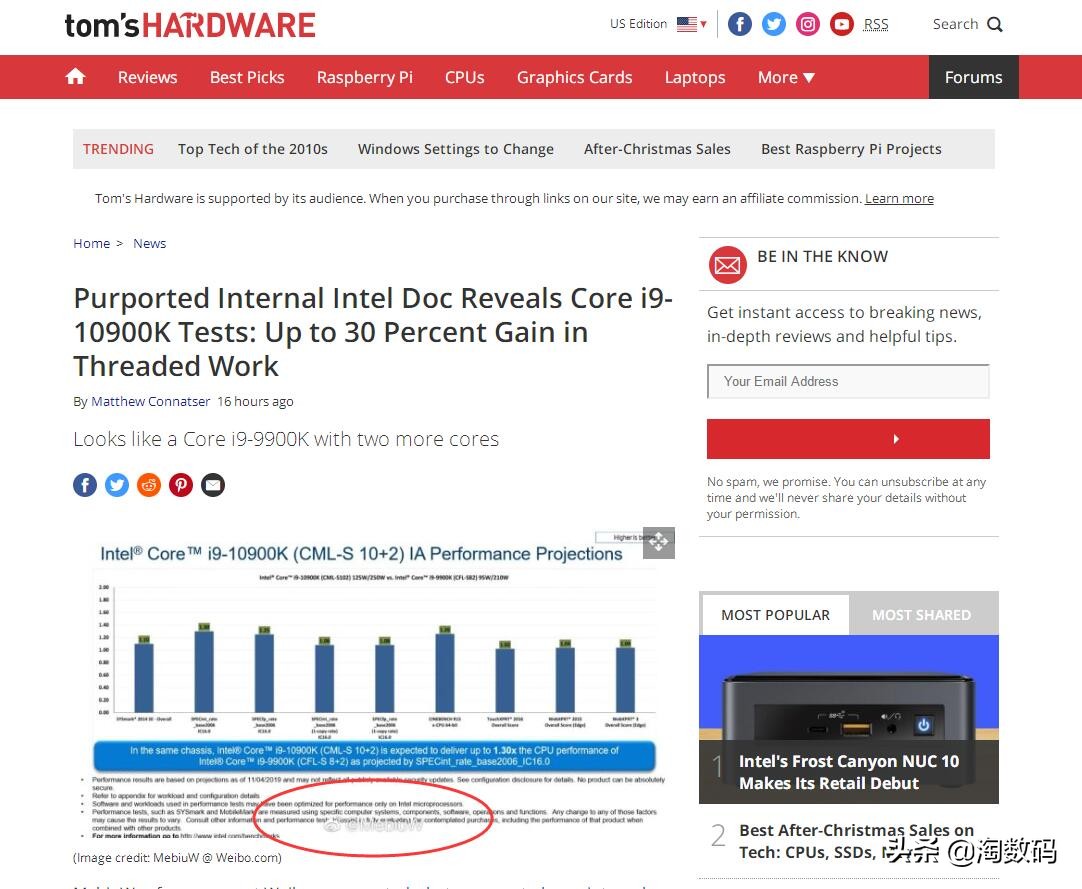Screen dimensions: 1082x889
Task: Switch to the Most Shared tab
Action: click(921, 614)
